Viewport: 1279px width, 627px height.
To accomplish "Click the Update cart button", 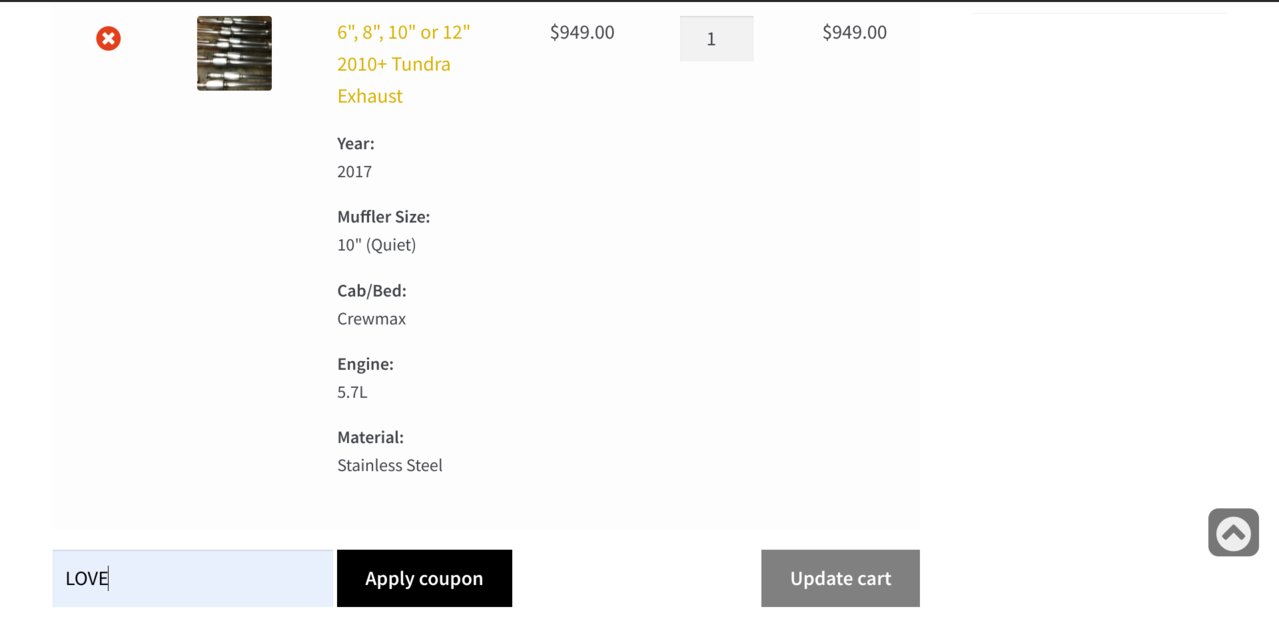I will tap(840, 578).
